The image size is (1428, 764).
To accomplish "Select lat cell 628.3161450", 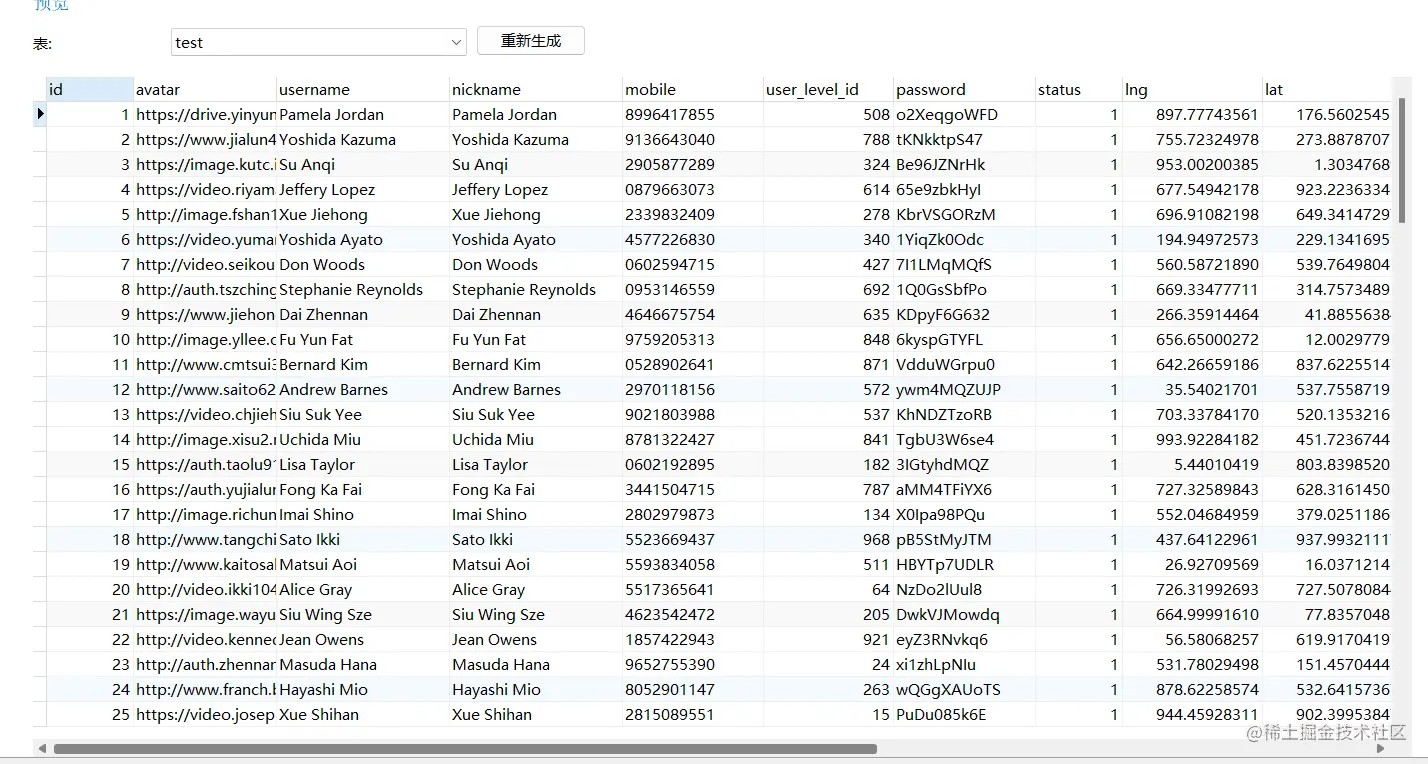I will [1326, 489].
